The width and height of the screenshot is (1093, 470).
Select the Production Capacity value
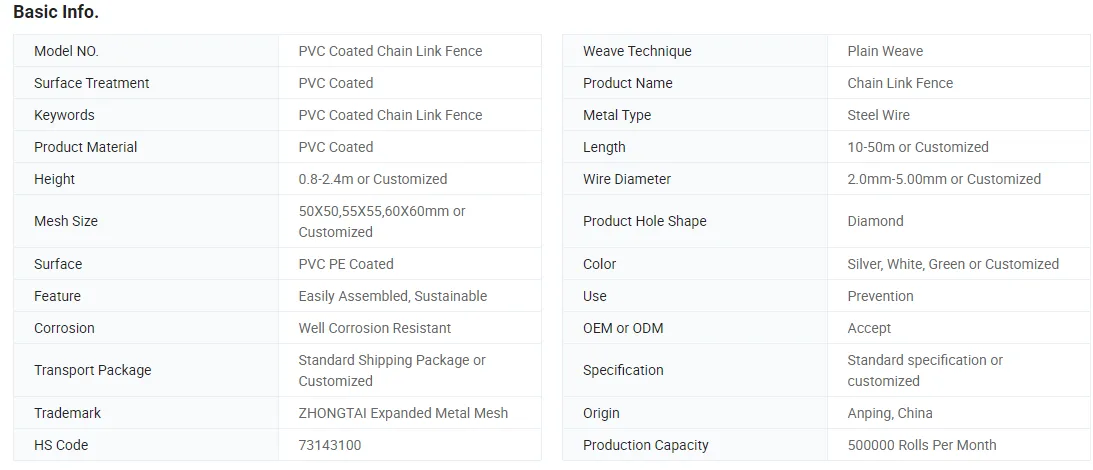922,445
